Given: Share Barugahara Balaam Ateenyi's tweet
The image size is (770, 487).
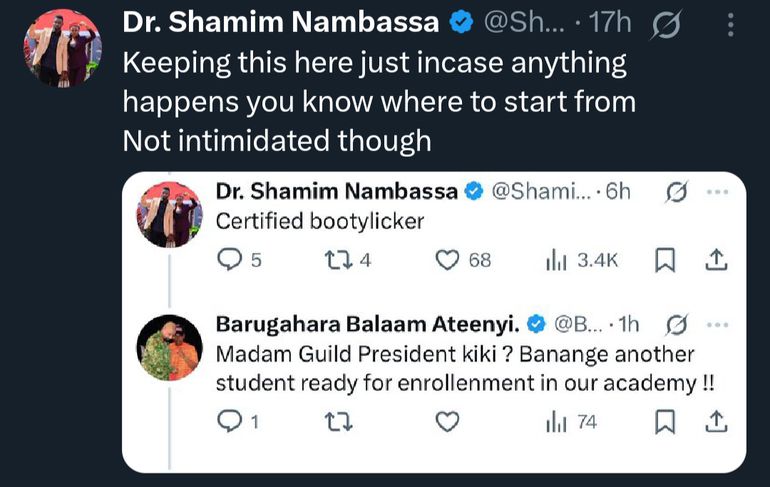Looking at the screenshot, I should tap(715, 423).
